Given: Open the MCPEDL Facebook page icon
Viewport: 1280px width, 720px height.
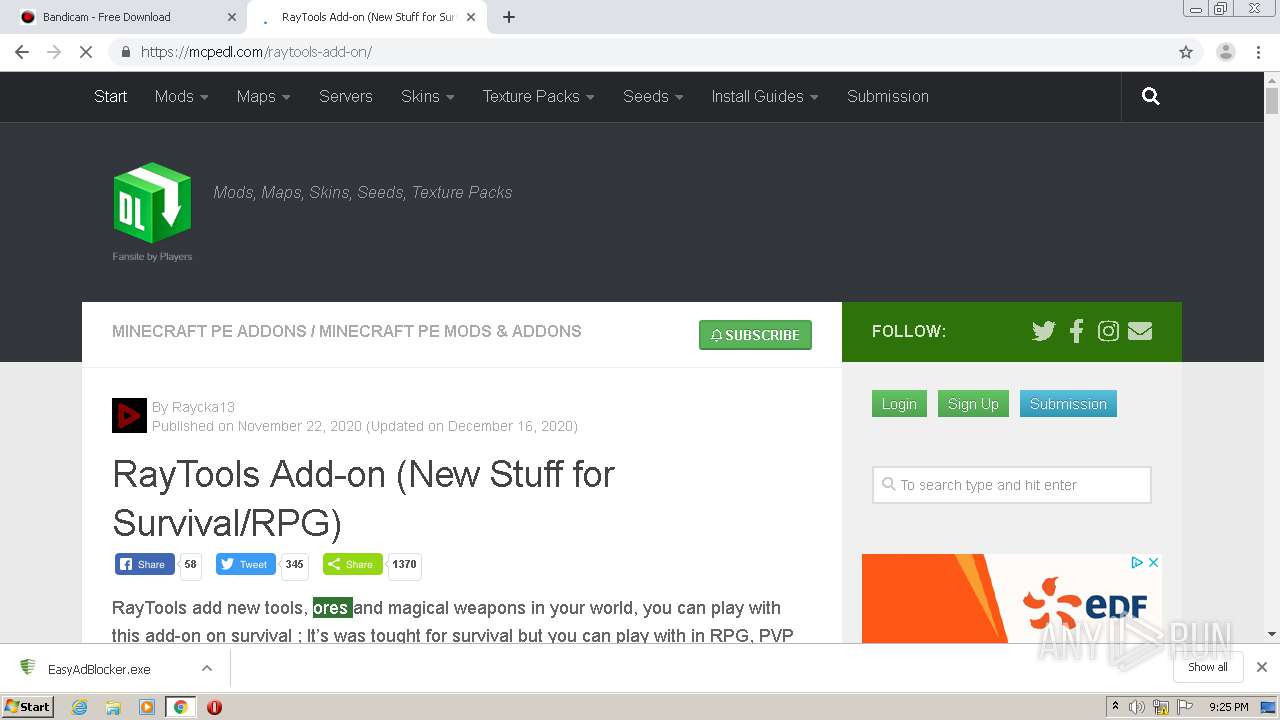Looking at the screenshot, I should point(1076,331).
